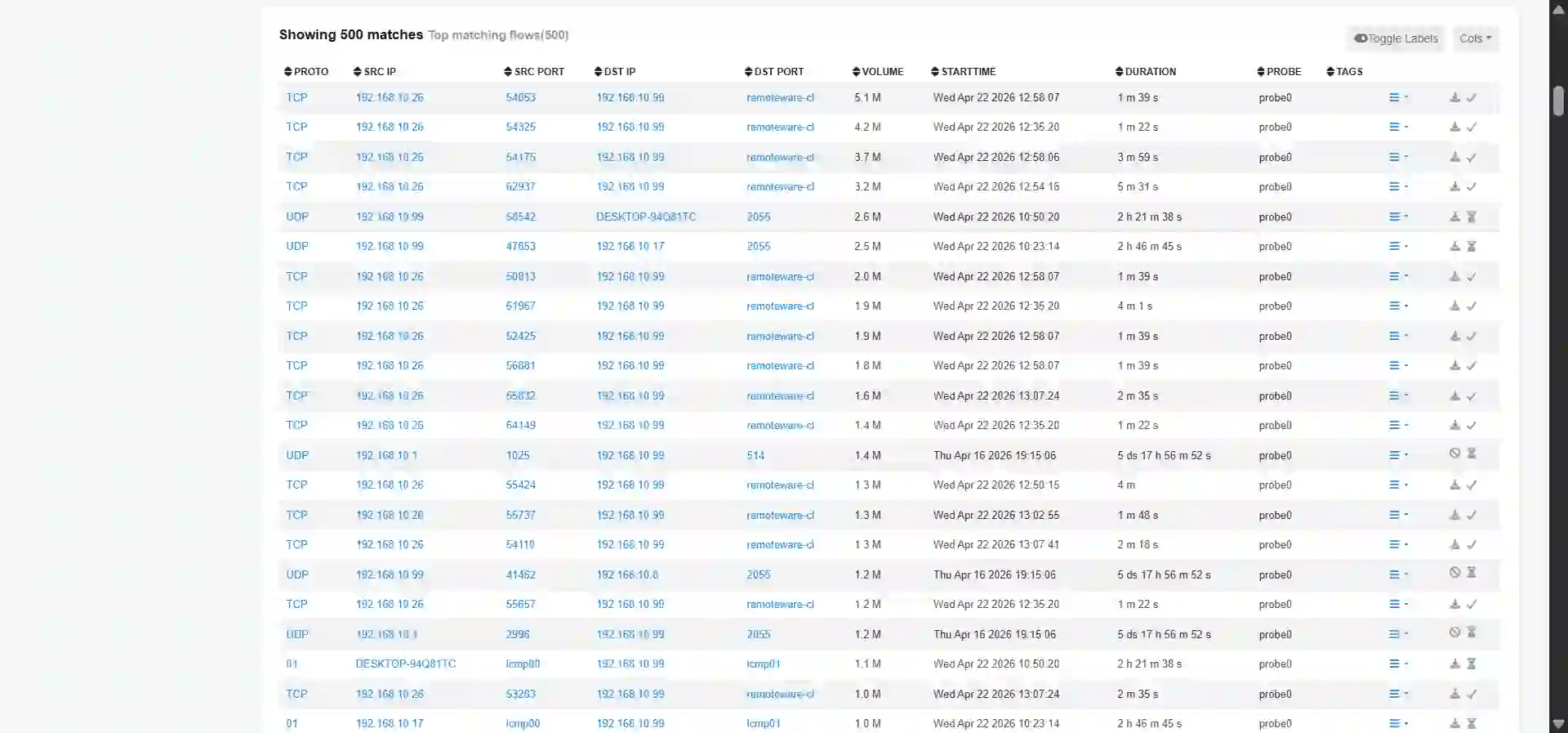Open row menu for source port 54175 flow
This screenshot has height=733, width=1568.
point(1398,157)
